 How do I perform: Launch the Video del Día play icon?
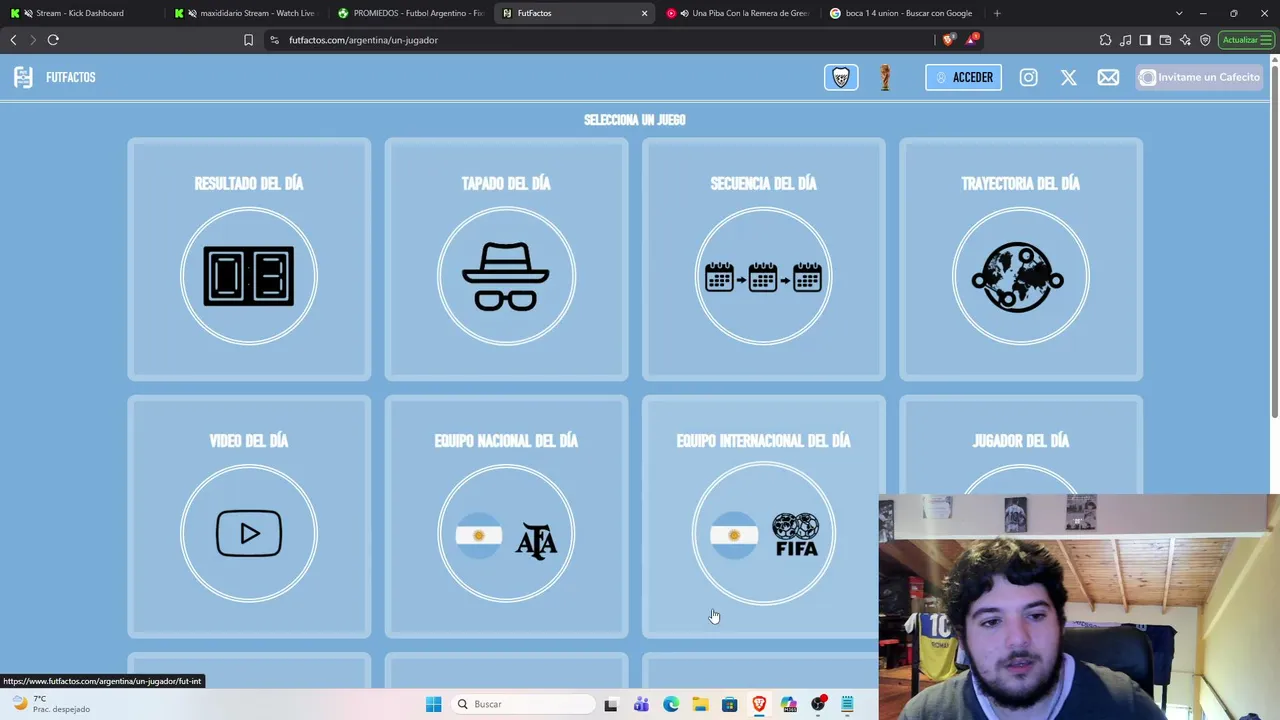coord(249,534)
